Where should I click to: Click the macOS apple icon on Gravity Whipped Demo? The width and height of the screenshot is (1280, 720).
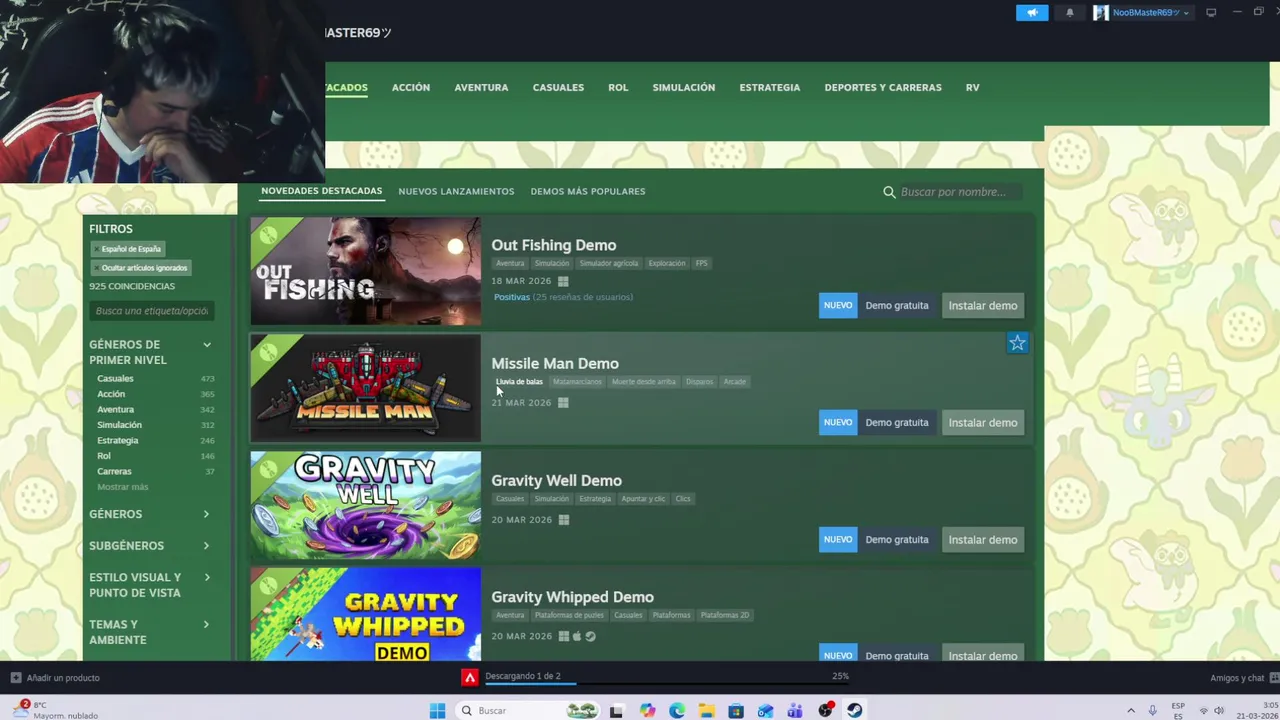pos(577,636)
